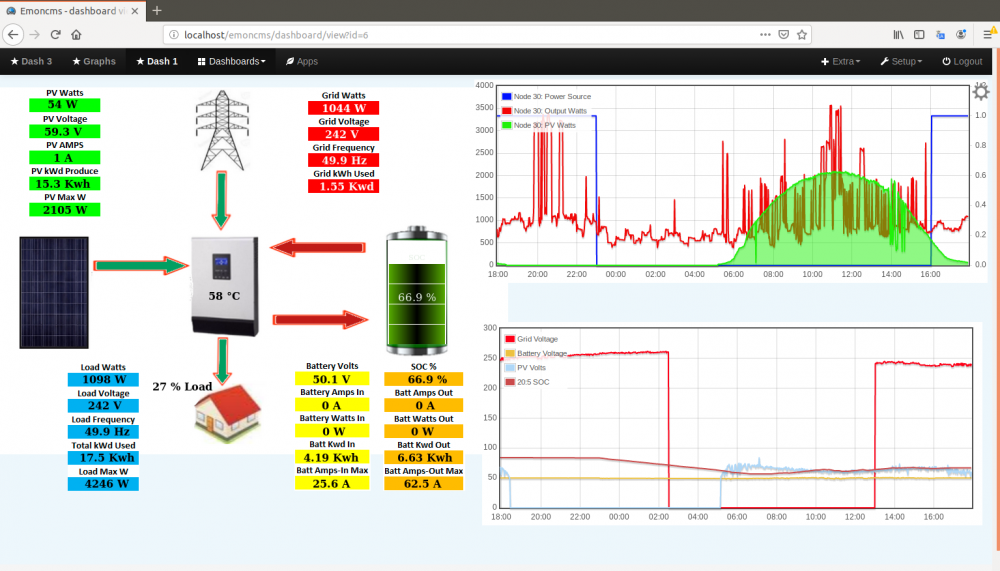Screen dimensions: 1000x571
Task: Click the battery 66.9 % icon
Action: (x=417, y=290)
